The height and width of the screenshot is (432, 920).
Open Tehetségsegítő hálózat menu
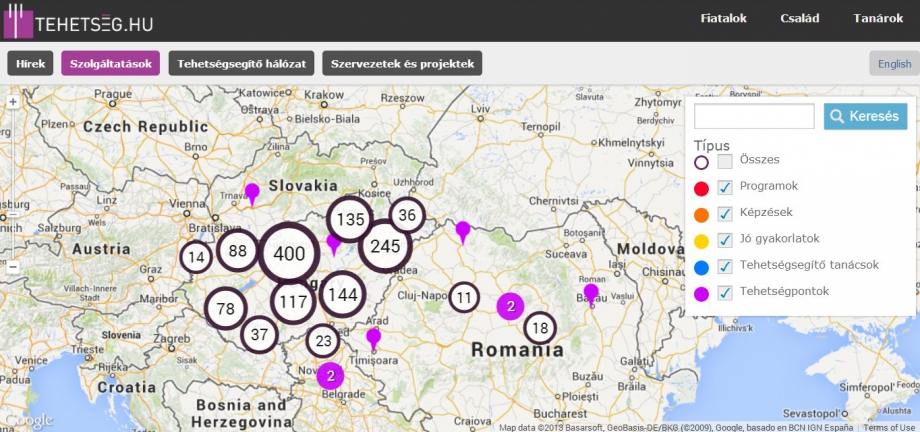[x=241, y=63]
